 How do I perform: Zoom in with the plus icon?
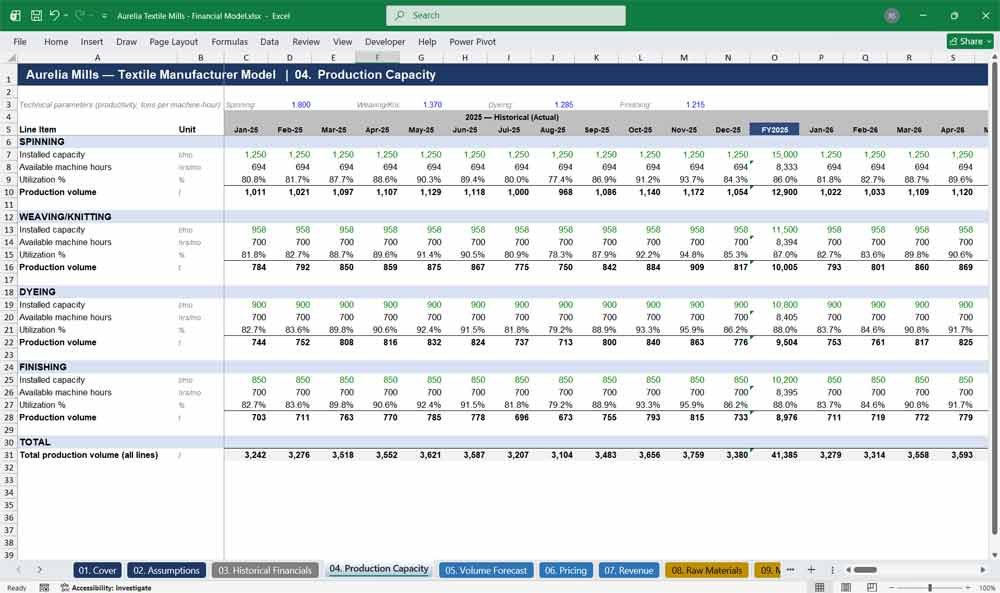(x=967, y=587)
